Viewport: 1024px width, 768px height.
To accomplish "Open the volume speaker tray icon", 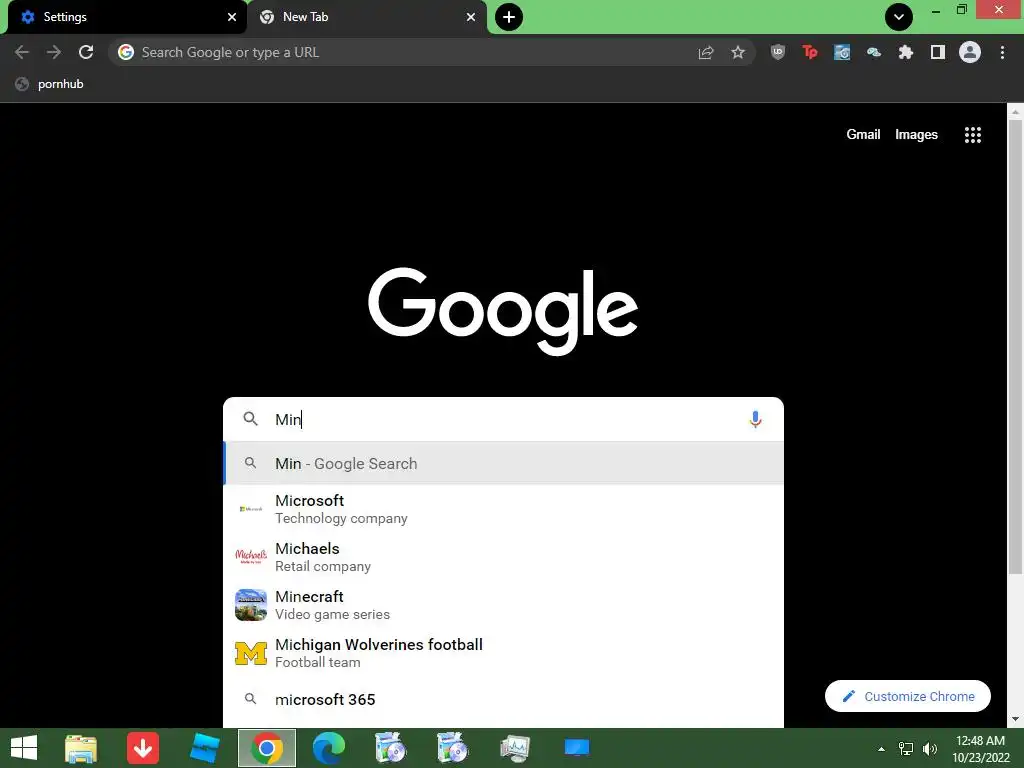I will tap(930, 749).
